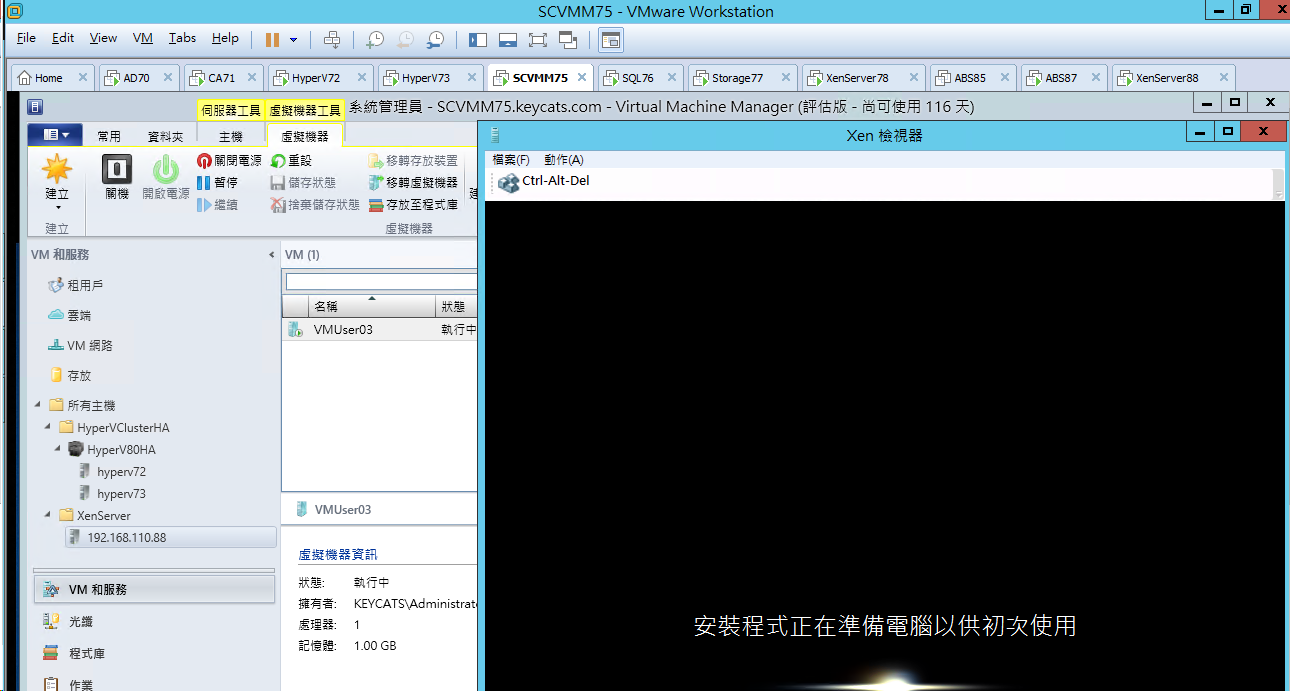Image resolution: width=1290 pixels, height=691 pixels.
Task: Open the blue application menu button in VMM ribbon
Action: coord(55,135)
